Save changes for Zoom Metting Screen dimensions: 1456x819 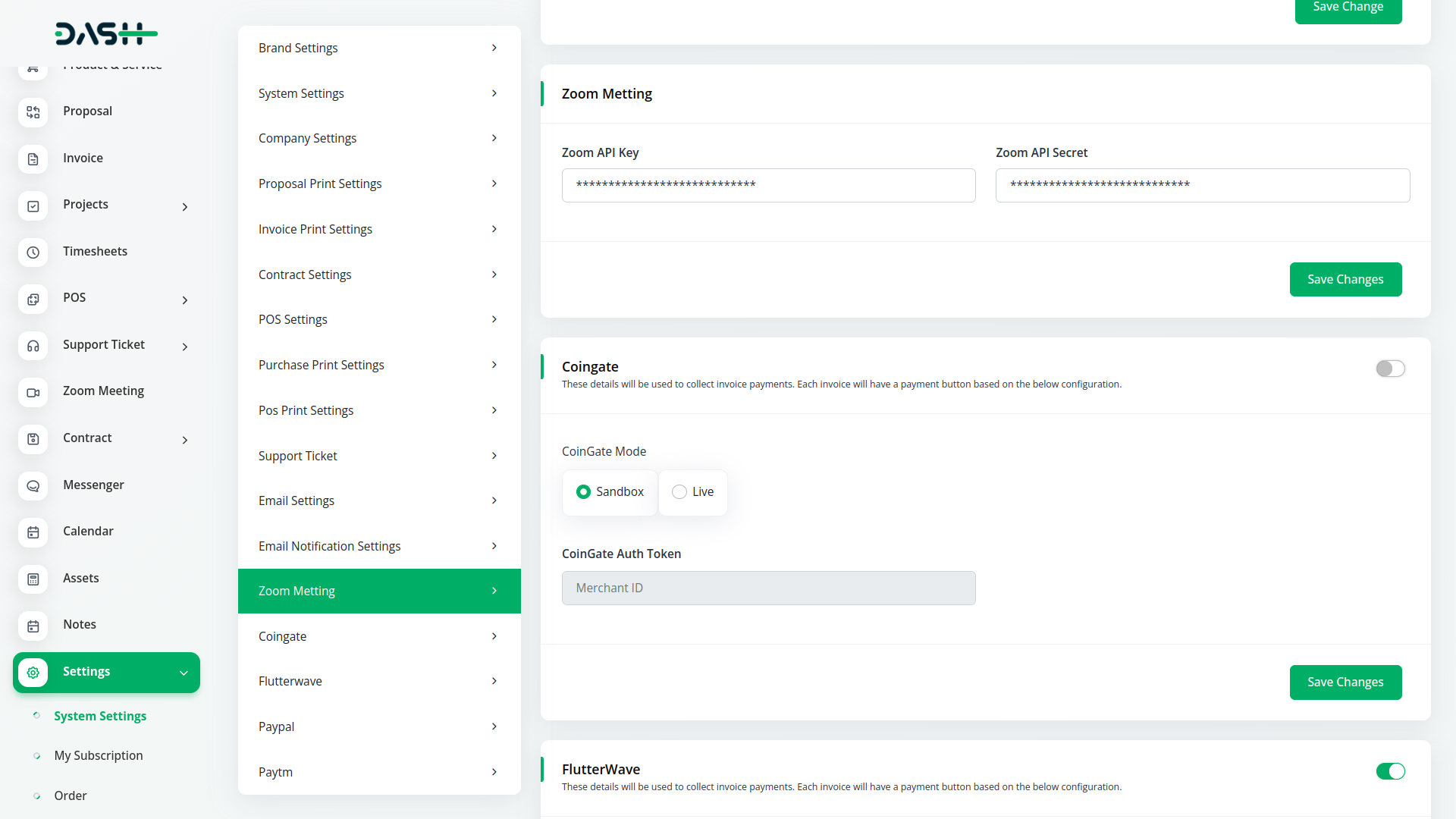coord(1345,280)
